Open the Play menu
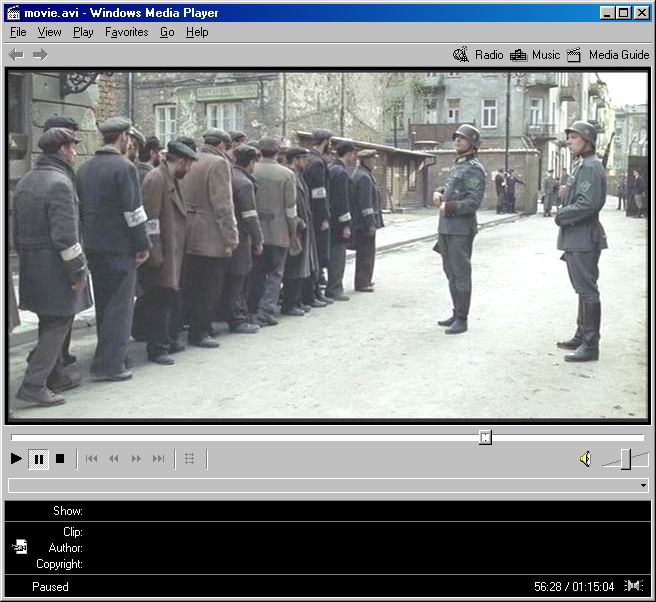 pos(83,32)
